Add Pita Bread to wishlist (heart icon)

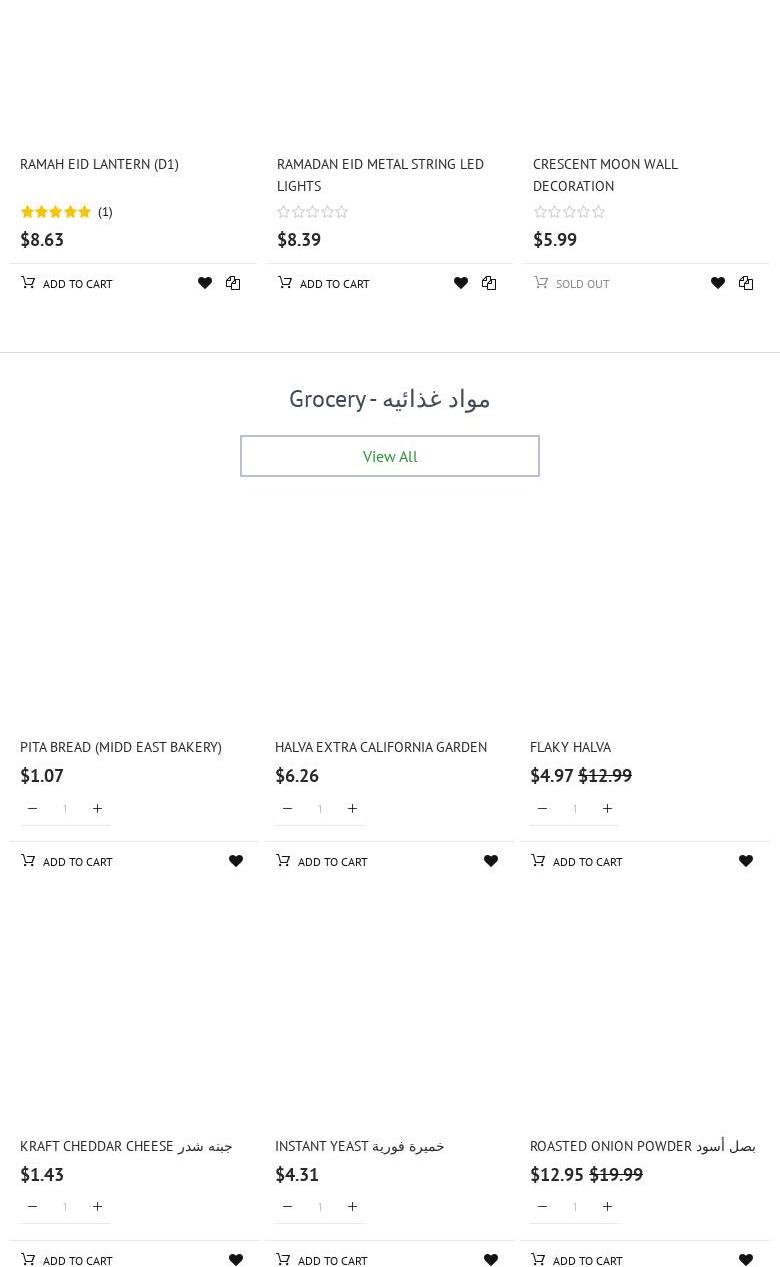pos(236,861)
